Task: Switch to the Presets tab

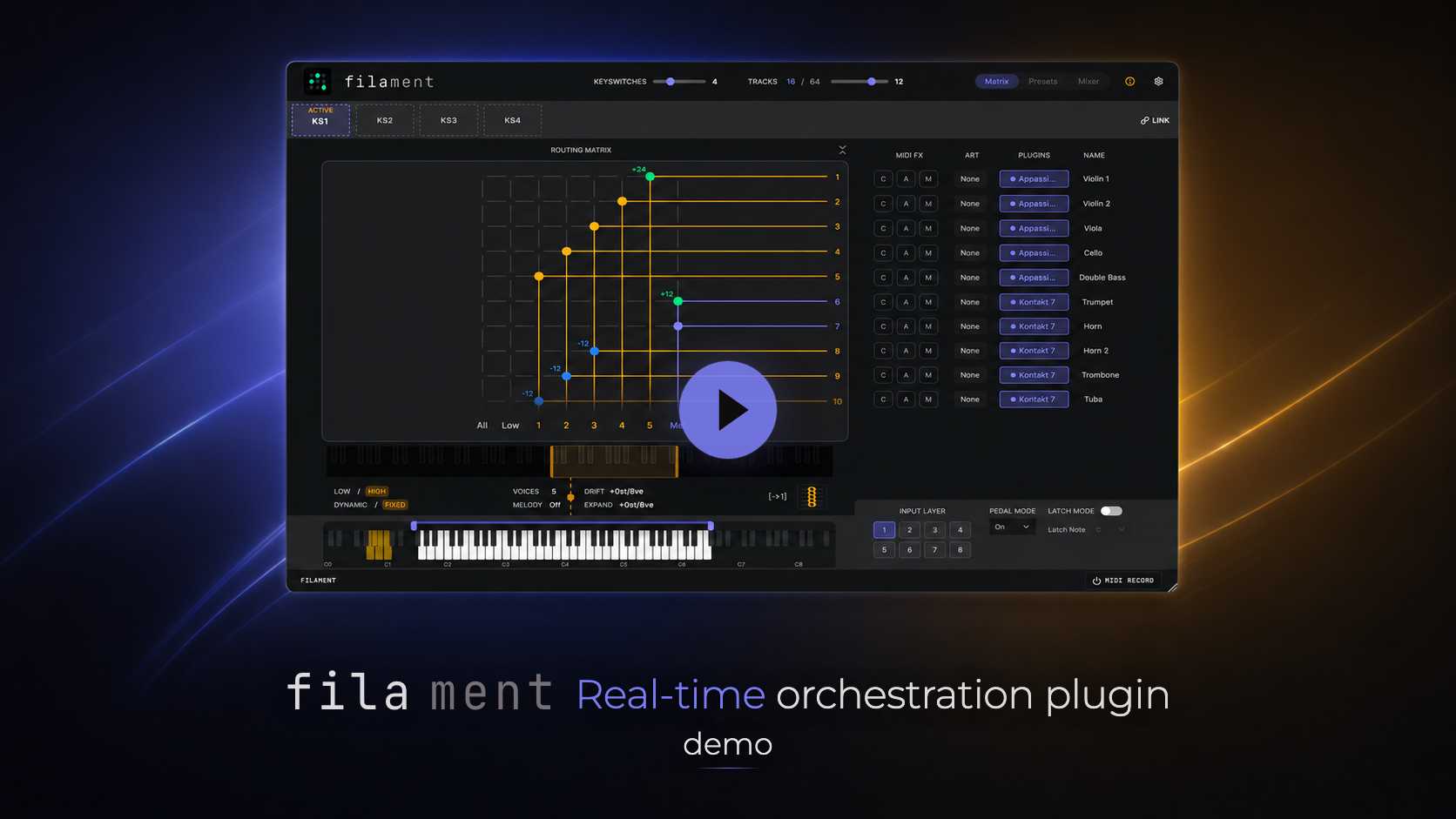Action: pos(1042,81)
